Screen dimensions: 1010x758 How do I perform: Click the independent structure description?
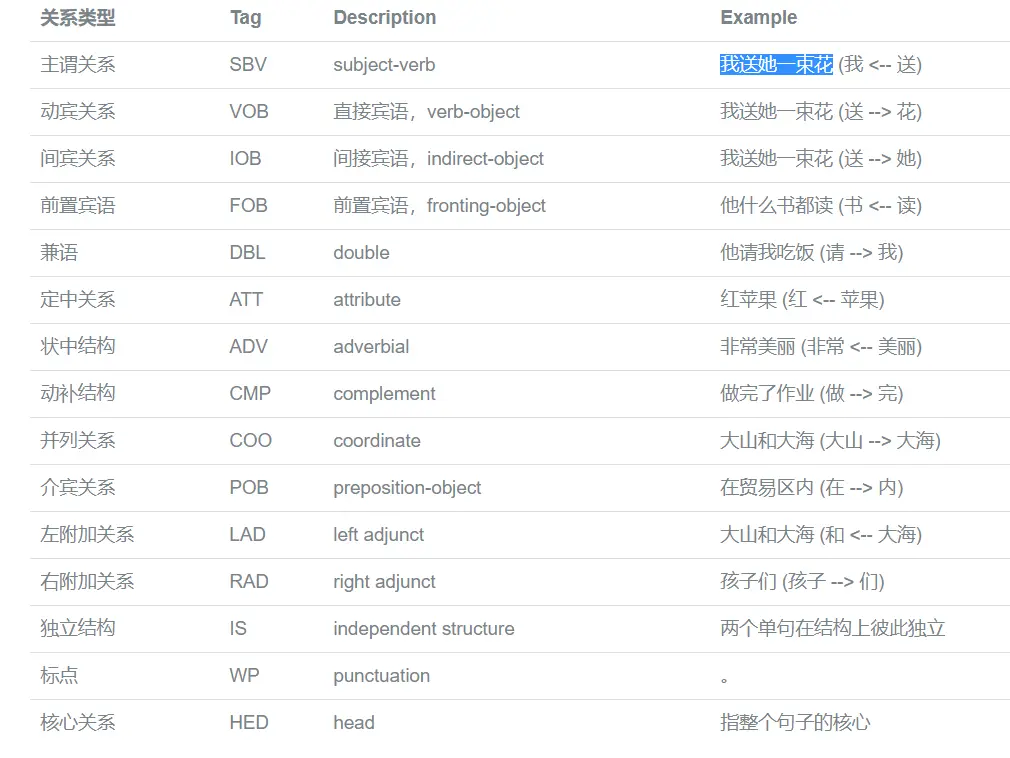[x=424, y=629]
